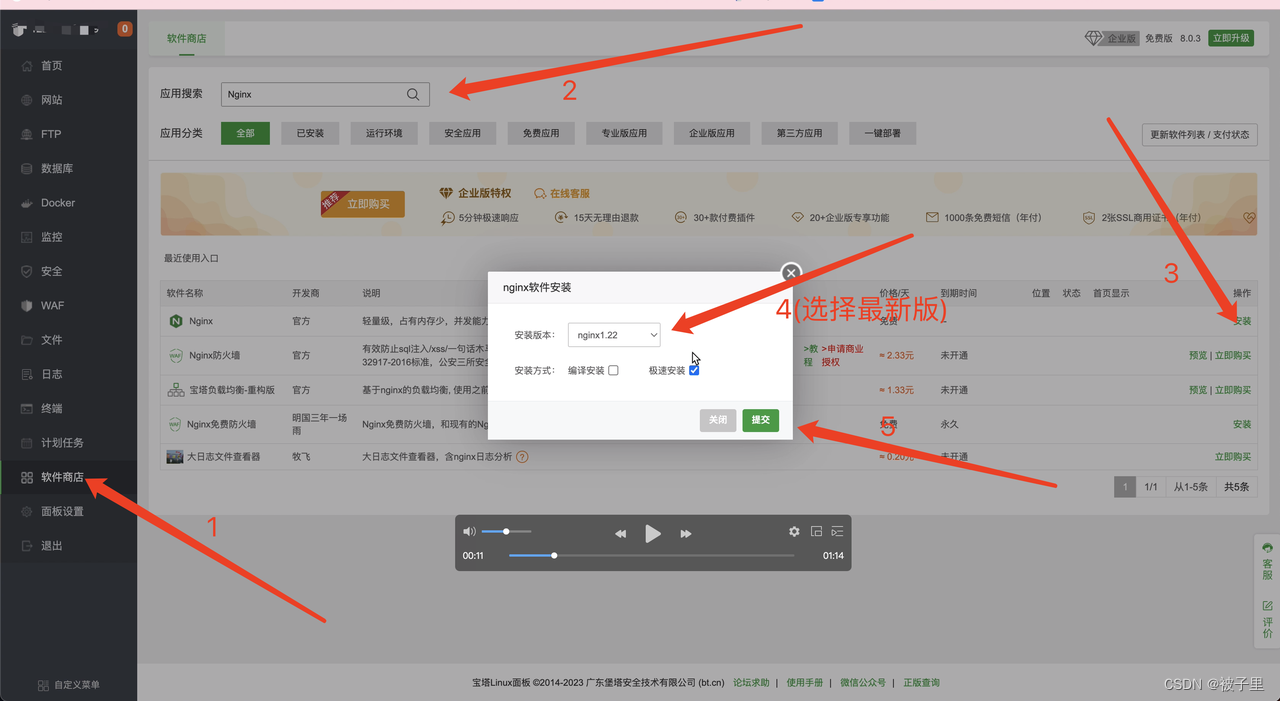The height and width of the screenshot is (701, 1280).
Task: Click the 提交 submit button
Action: coord(761,420)
